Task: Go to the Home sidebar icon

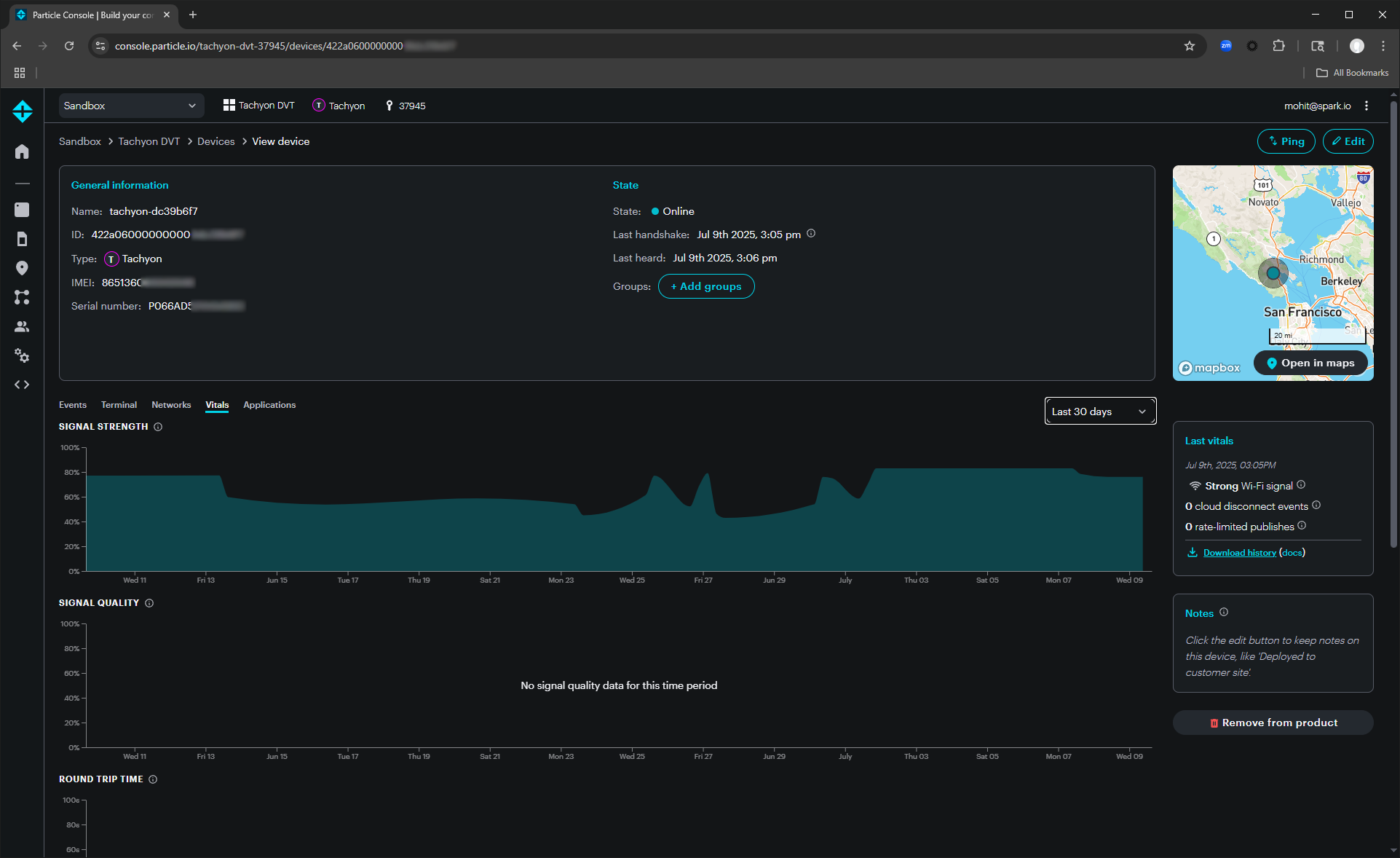Action: [22, 151]
